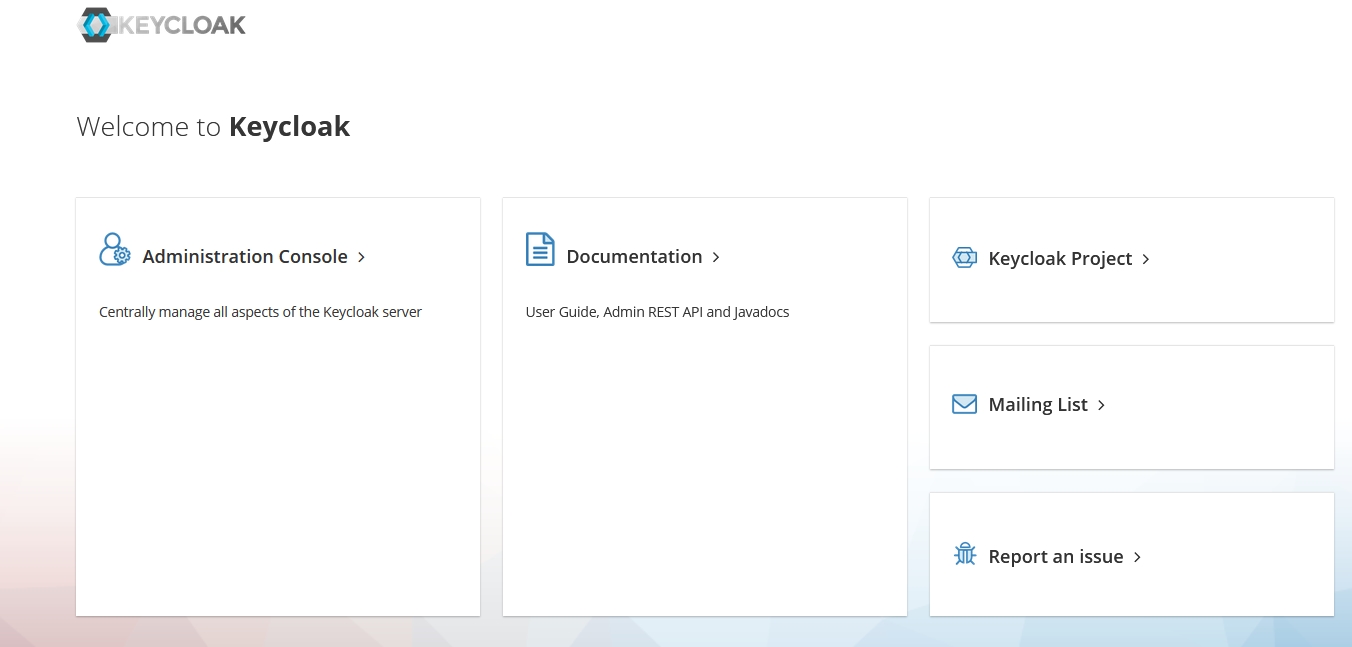This screenshot has height=647, width=1352.
Task: Click the Documentation page icon
Action: pos(540,250)
